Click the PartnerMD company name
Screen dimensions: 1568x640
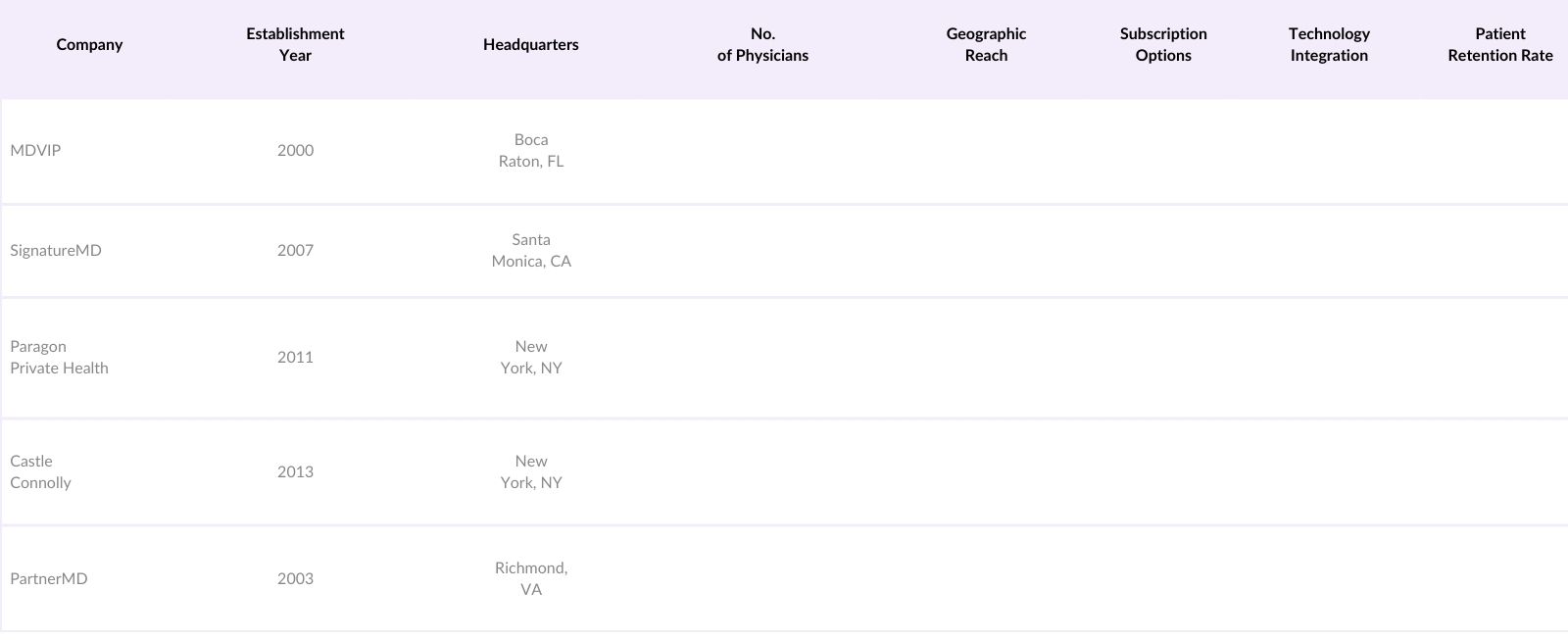(x=49, y=579)
